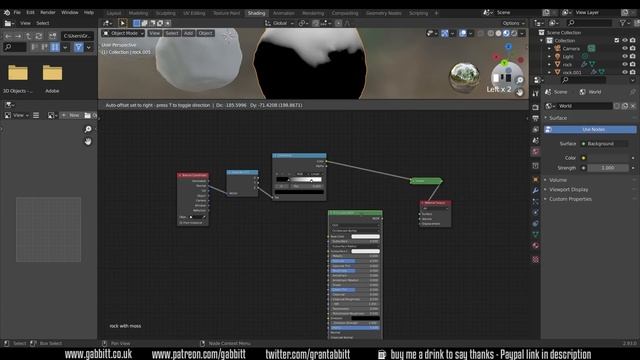
Task: Select rock.001 in the outliner
Action: tap(572, 72)
